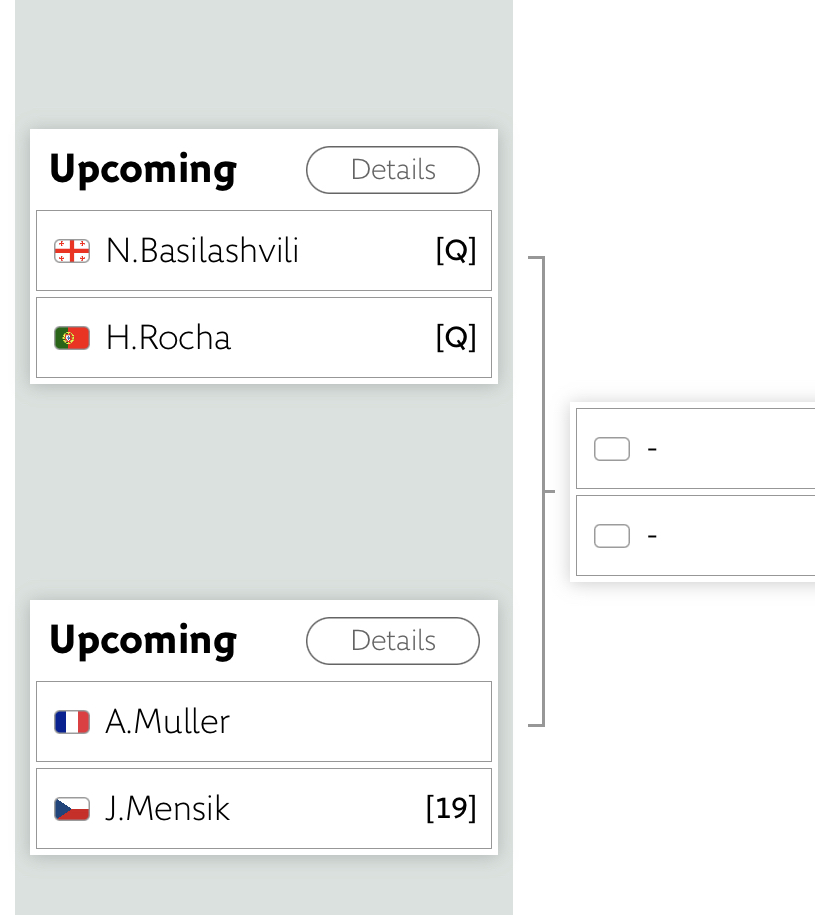Viewport: 815px width, 915px height.
Task: Click the Upcoming heading above A.Muller
Action: [x=143, y=641]
